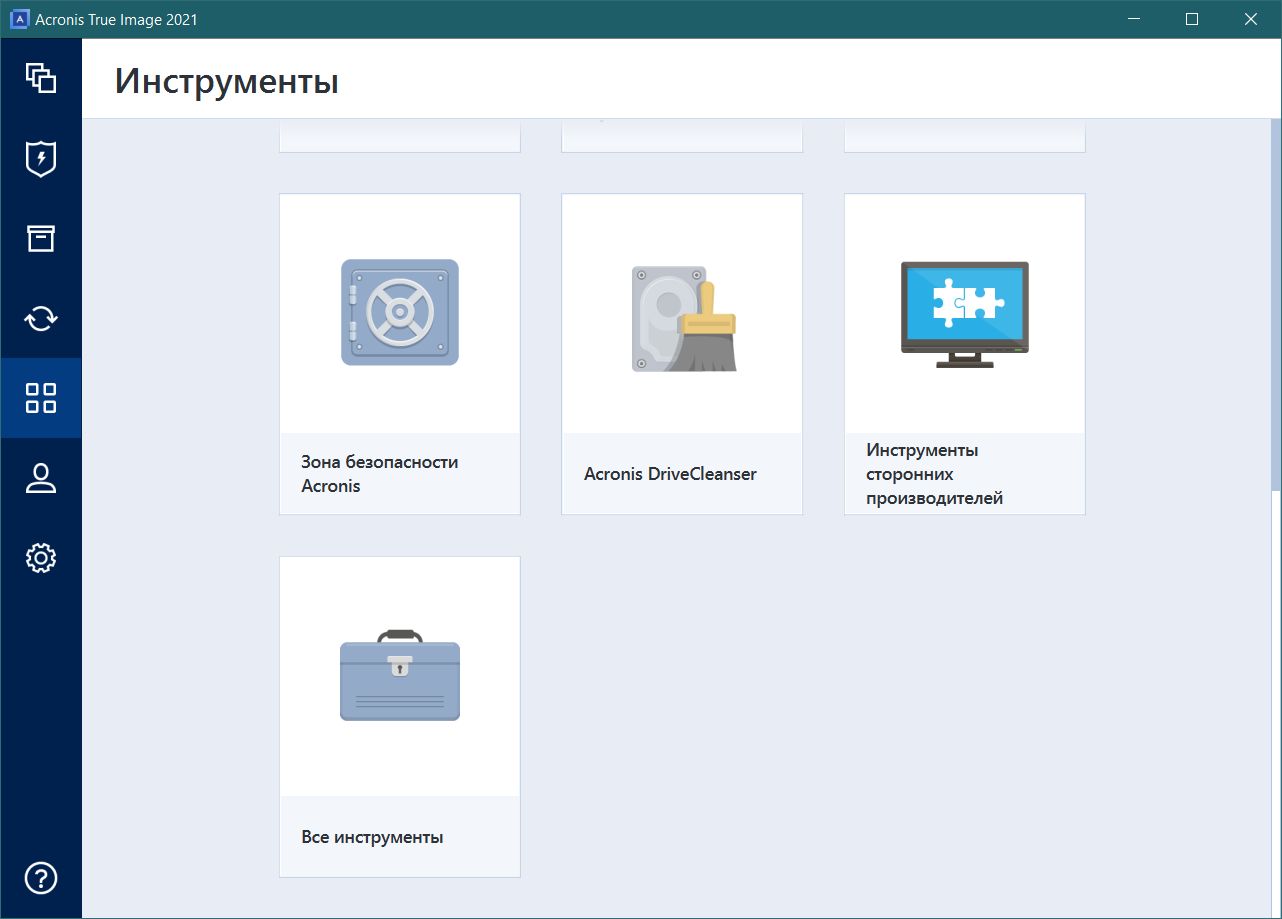1282x919 pixels.
Task: Click the toolbox icon for all tools
Action: (x=400, y=675)
